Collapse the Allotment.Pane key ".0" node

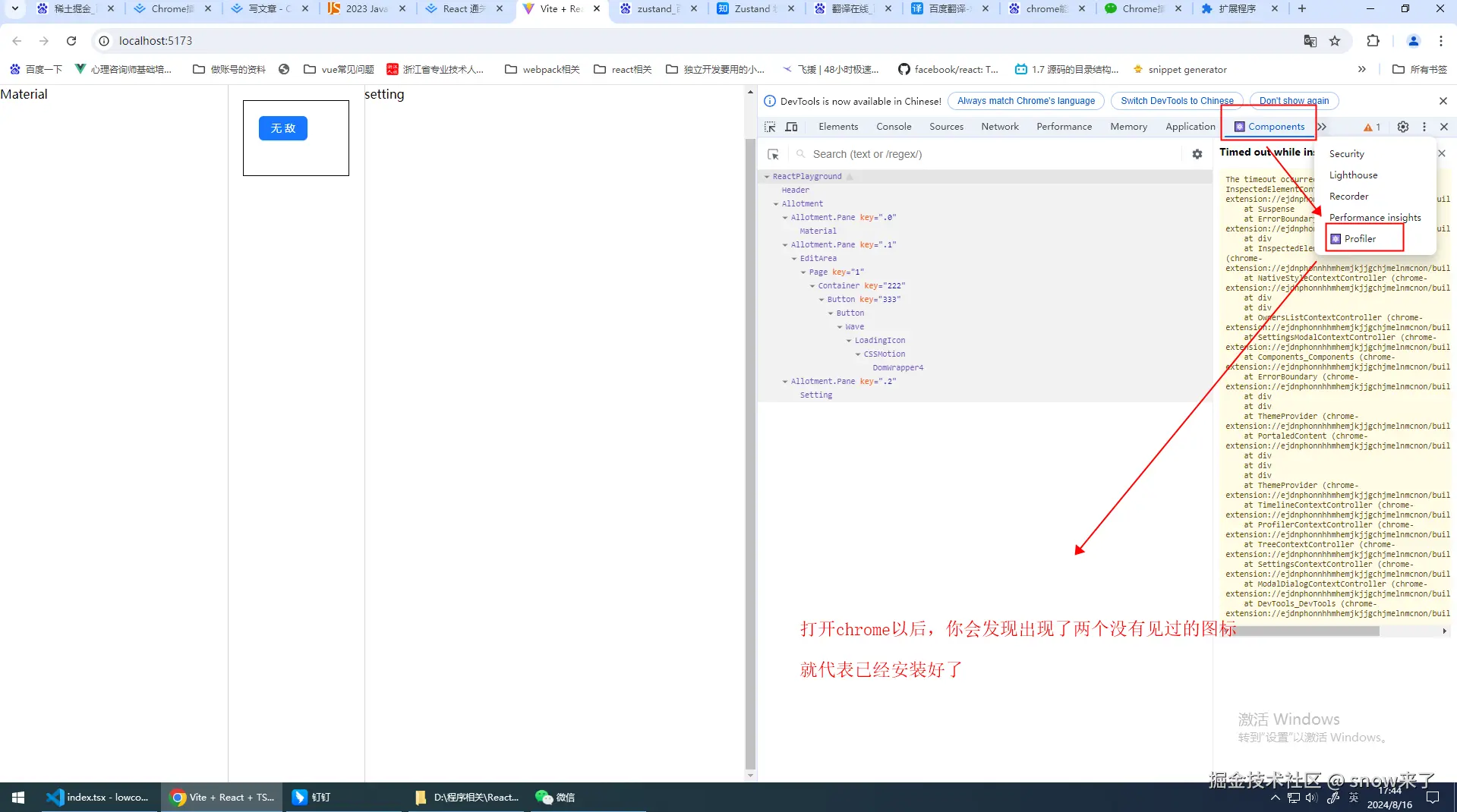click(785, 218)
